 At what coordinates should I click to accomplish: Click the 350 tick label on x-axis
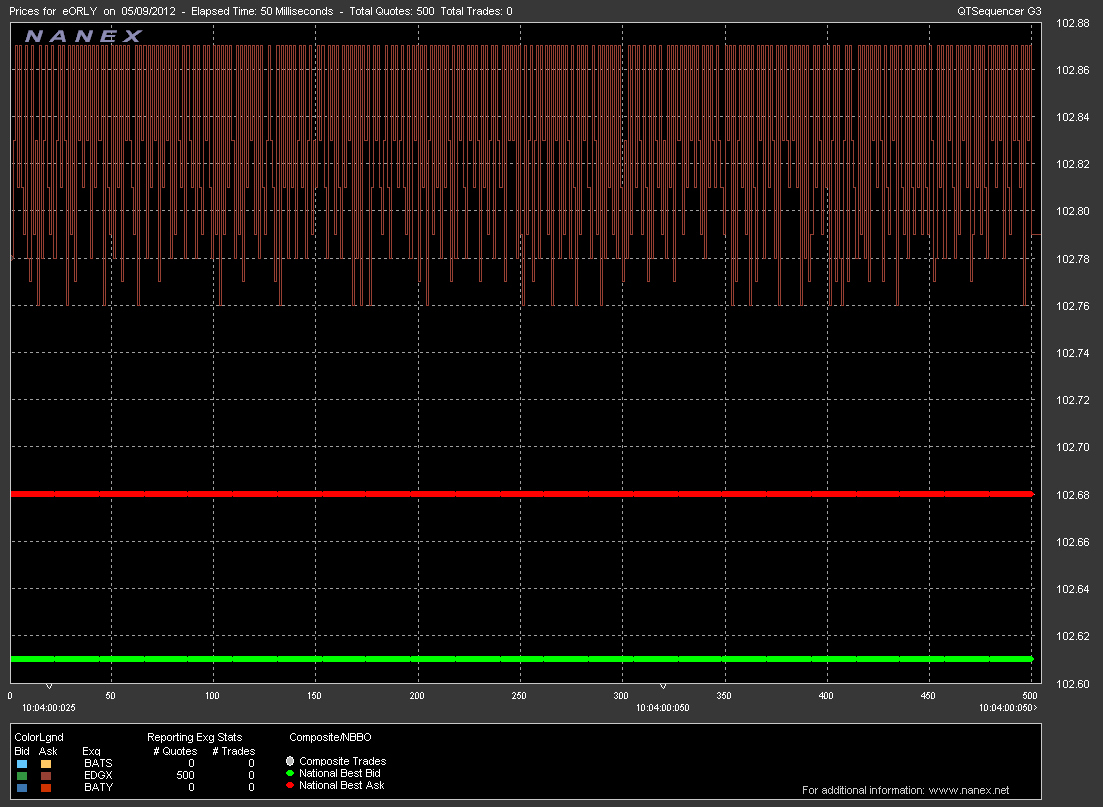[x=723, y=696]
